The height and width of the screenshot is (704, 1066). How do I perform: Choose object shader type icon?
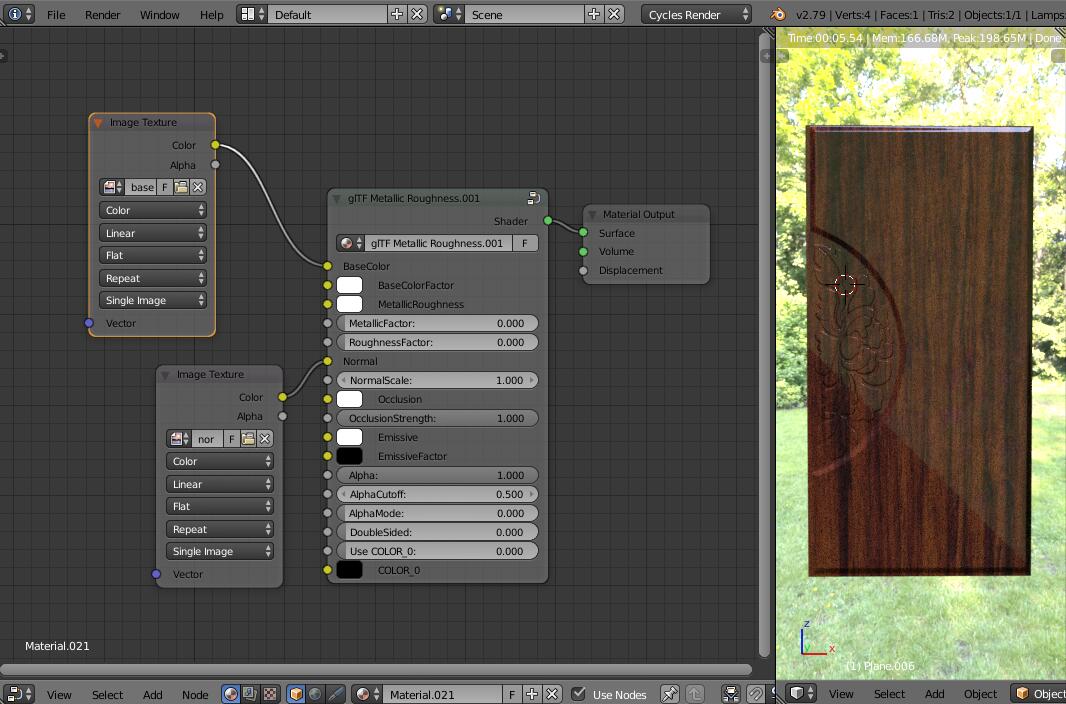tap(296, 694)
